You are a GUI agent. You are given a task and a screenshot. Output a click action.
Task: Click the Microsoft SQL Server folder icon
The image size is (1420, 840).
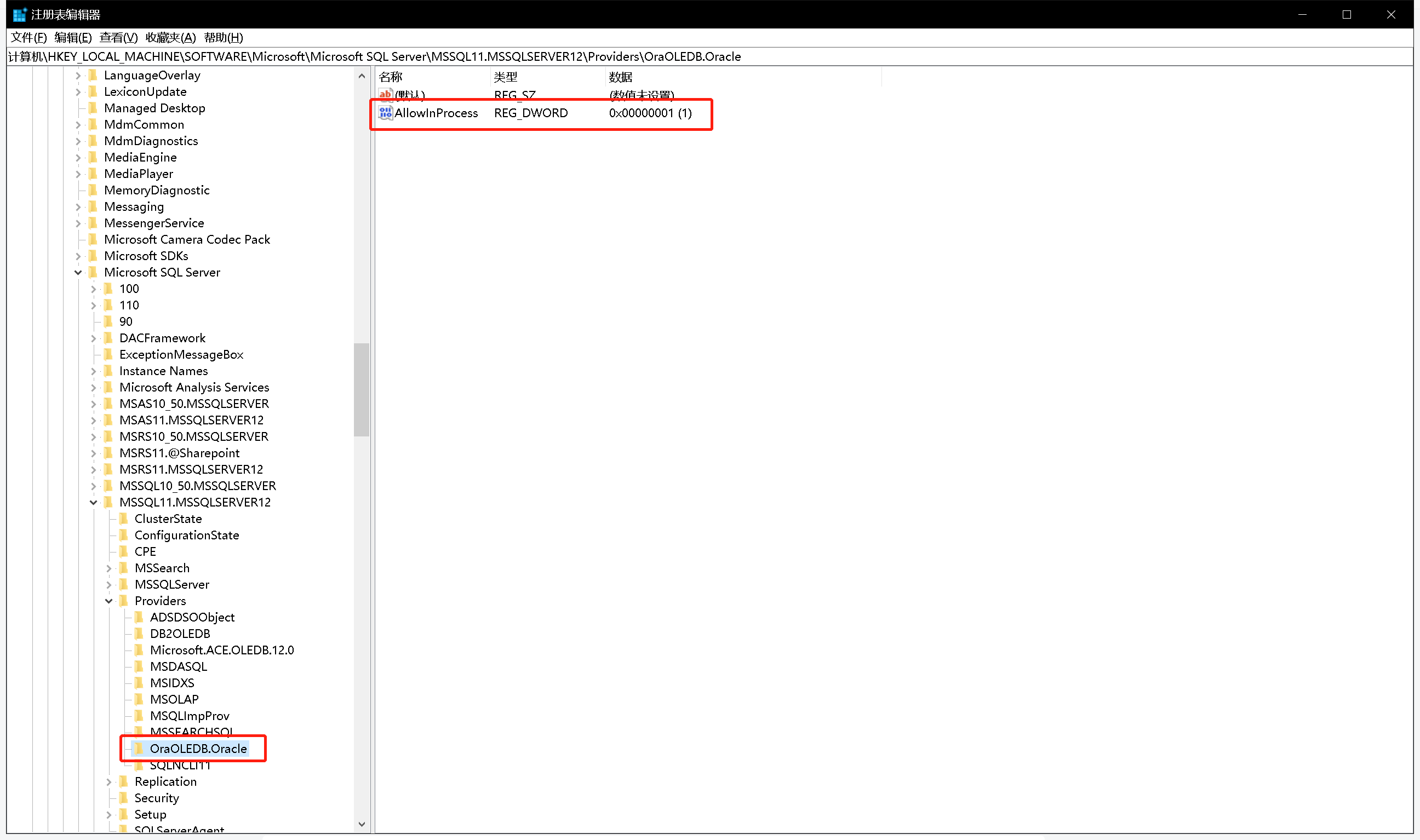click(93, 272)
